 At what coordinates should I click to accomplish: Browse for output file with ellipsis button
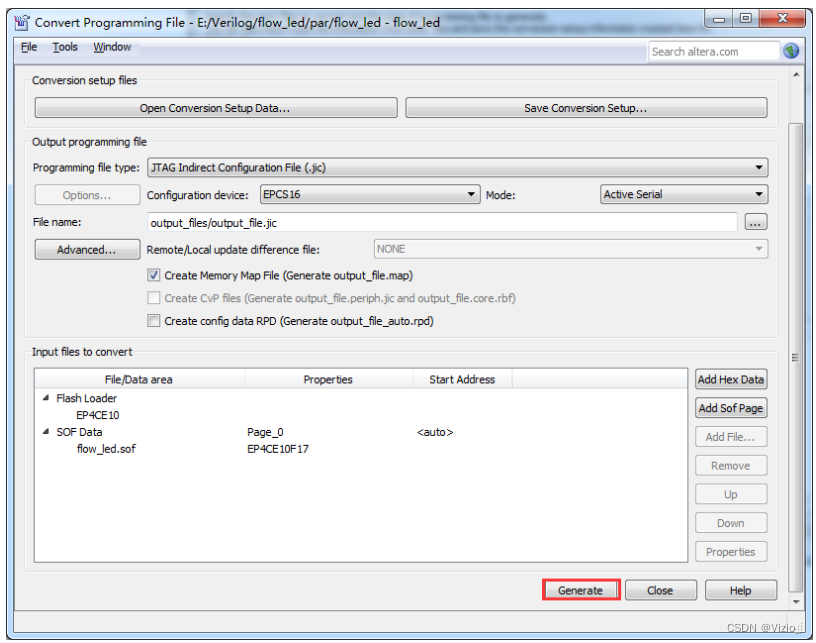[x=756, y=222]
